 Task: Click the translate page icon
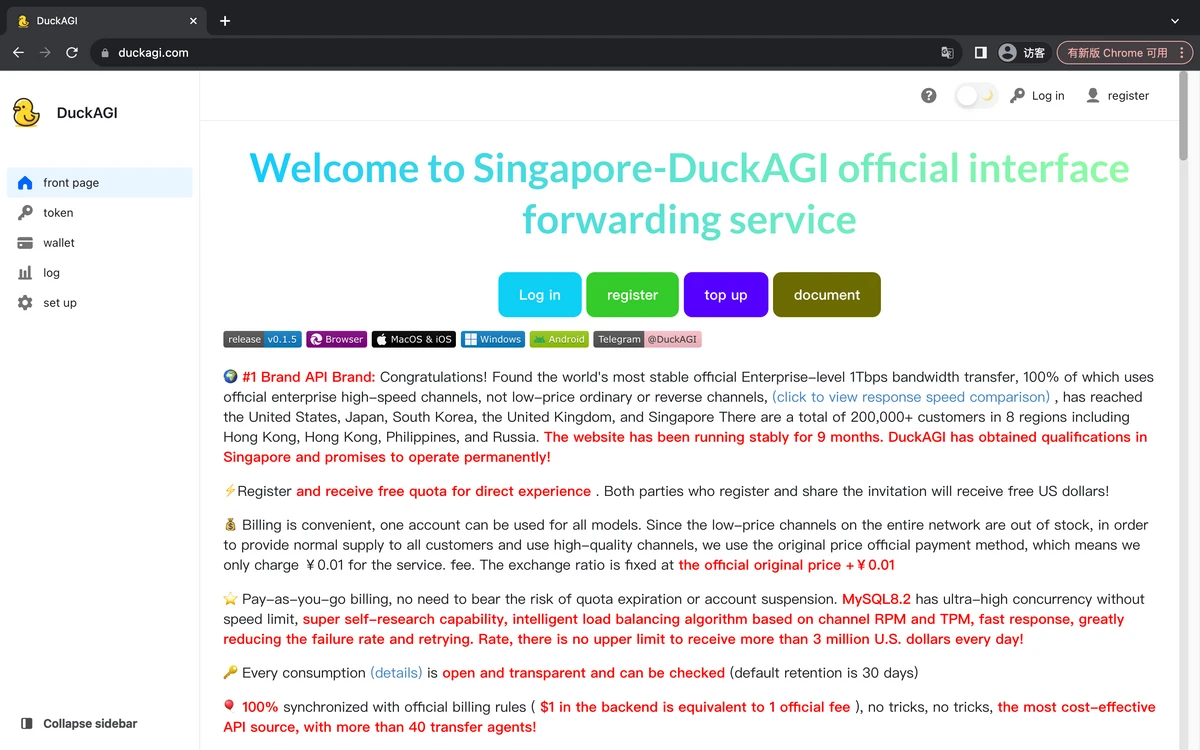[947, 53]
